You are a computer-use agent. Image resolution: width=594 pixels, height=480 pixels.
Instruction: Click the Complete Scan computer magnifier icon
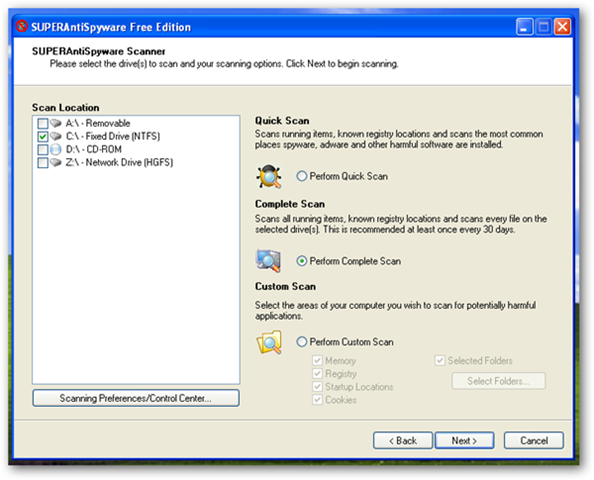pyautogui.click(x=269, y=261)
